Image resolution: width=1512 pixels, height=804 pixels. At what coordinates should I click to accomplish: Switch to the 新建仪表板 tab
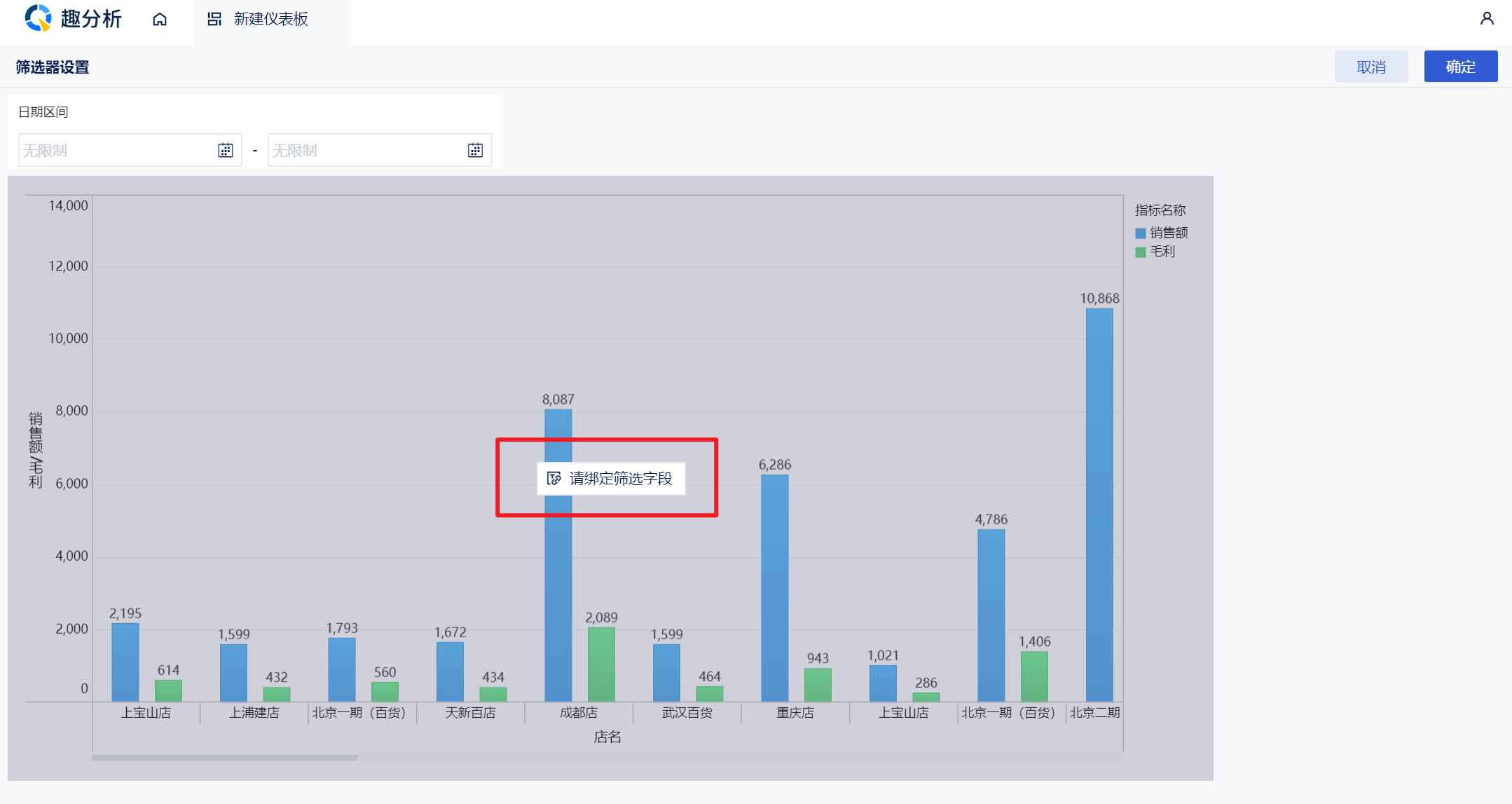[x=271, y=19]
